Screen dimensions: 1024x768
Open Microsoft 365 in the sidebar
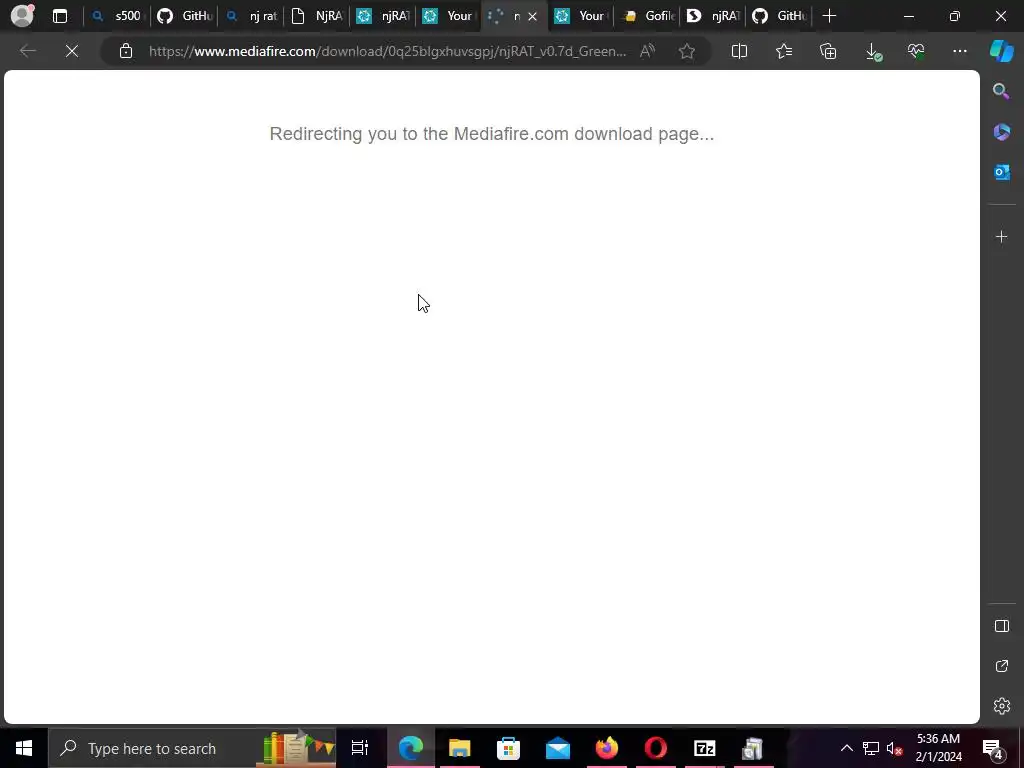coord(1001,132)
